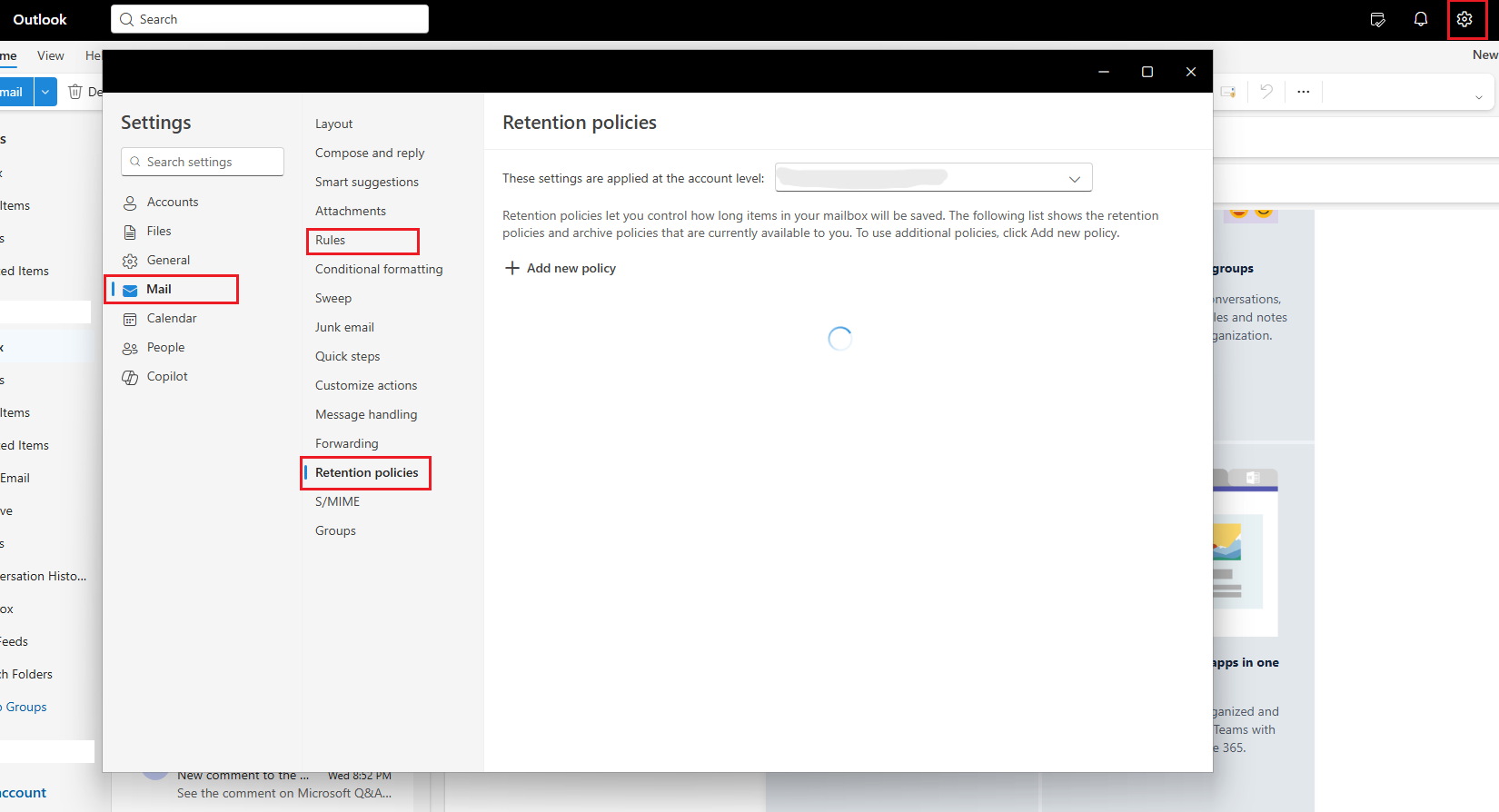This screenshot has height=812, width=1499.
Task: Open Calendar settings category
Action: click(172, 318)
